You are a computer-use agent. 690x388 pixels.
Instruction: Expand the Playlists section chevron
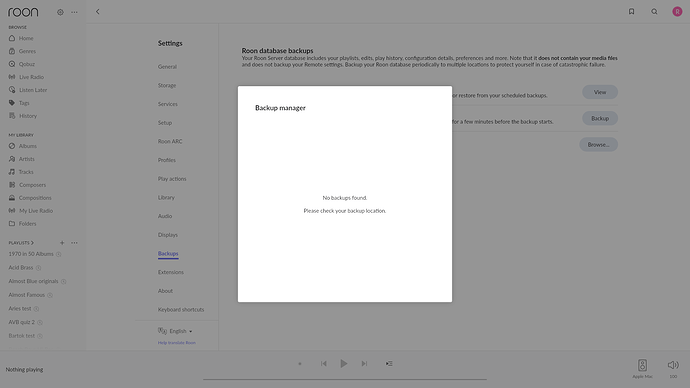[32, 243]
